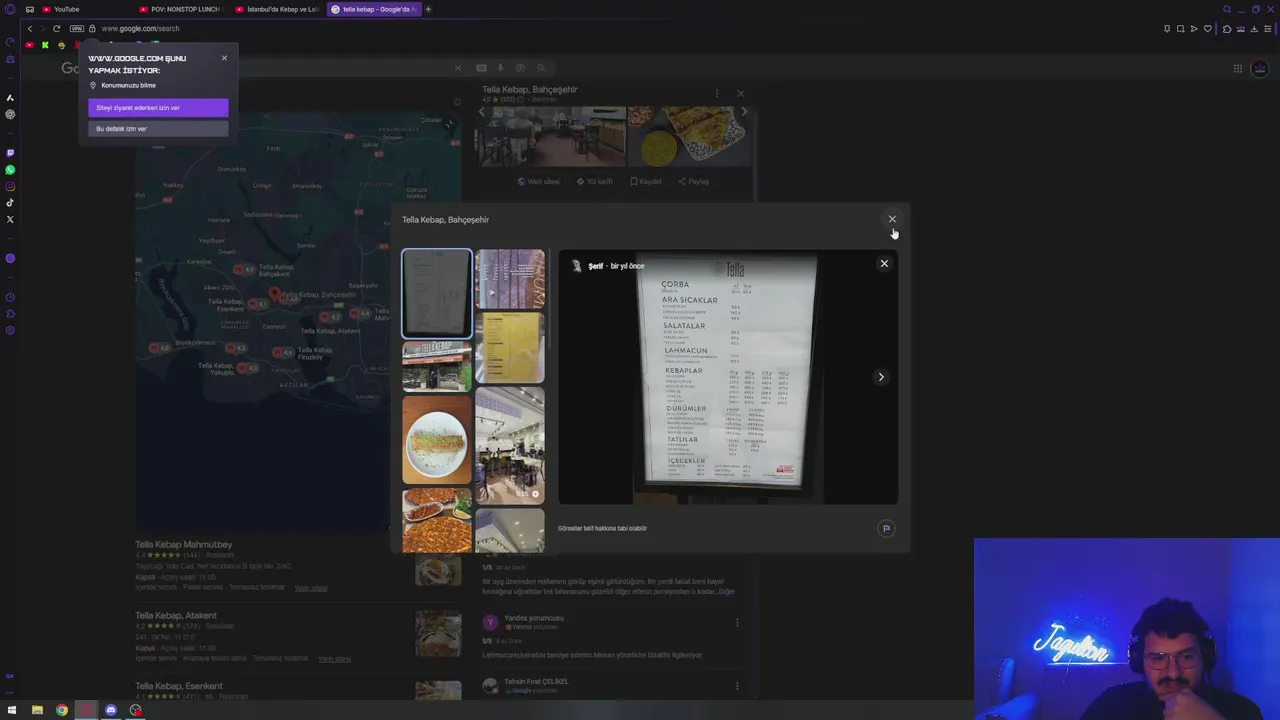The image size is (1280, 720).
Task: Click 'Bu defalık izin ver' button
Action: pos(158,129)
